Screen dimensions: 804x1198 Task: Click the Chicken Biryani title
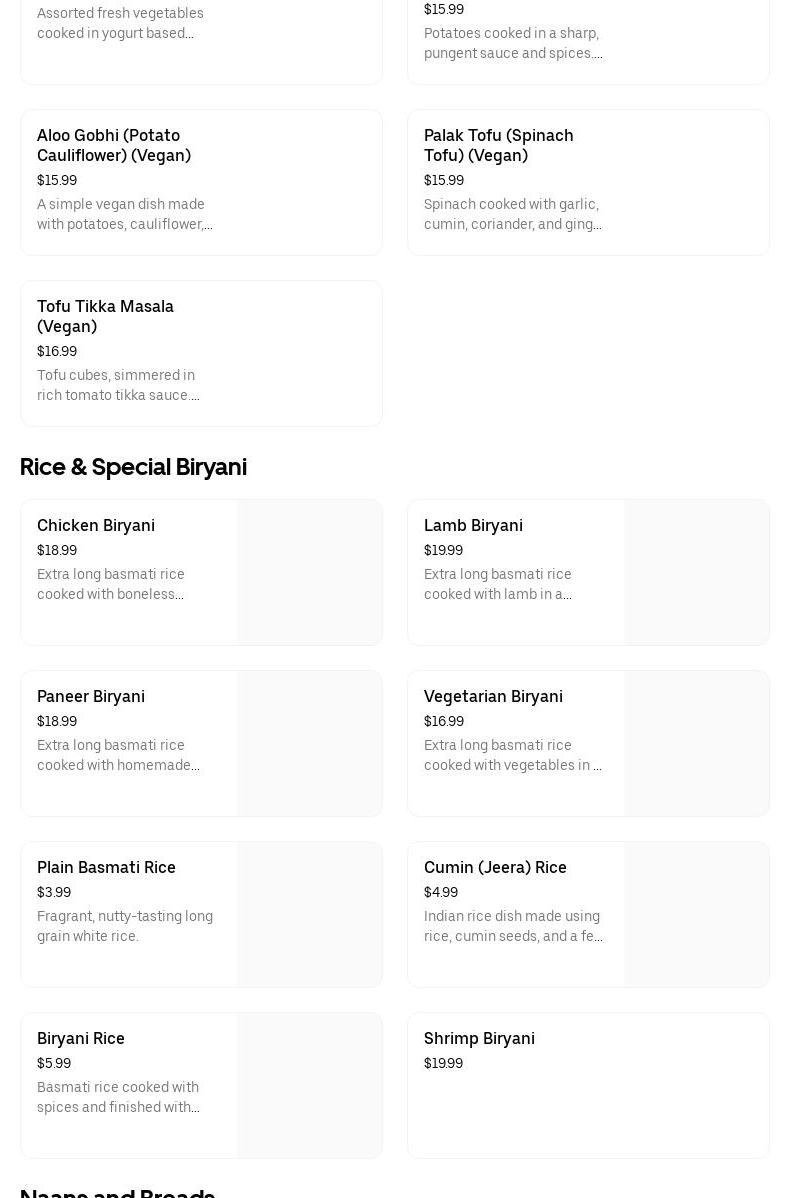(x=96, y=525)
